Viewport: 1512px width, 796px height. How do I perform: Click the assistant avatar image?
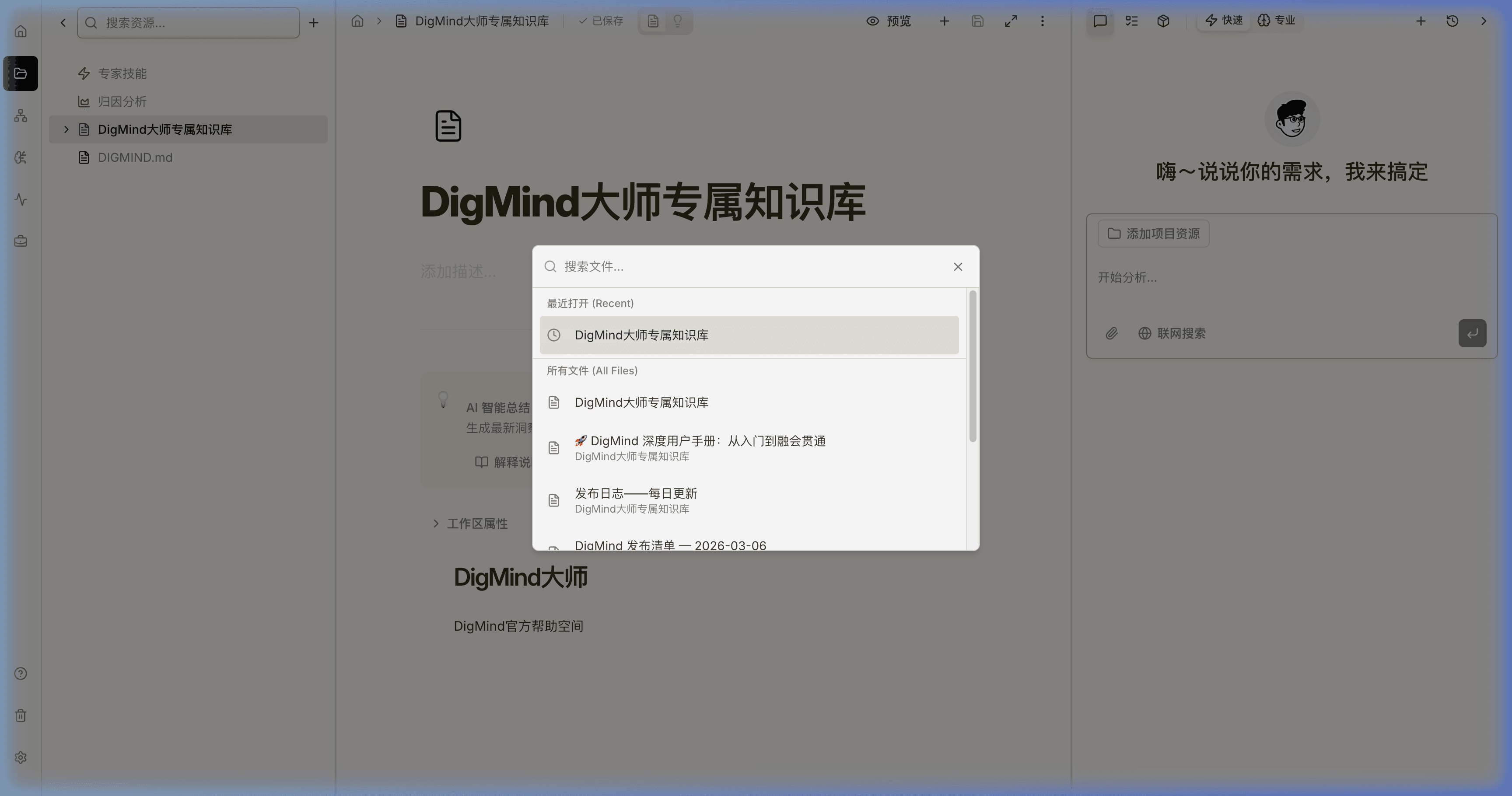[1291, 119]
